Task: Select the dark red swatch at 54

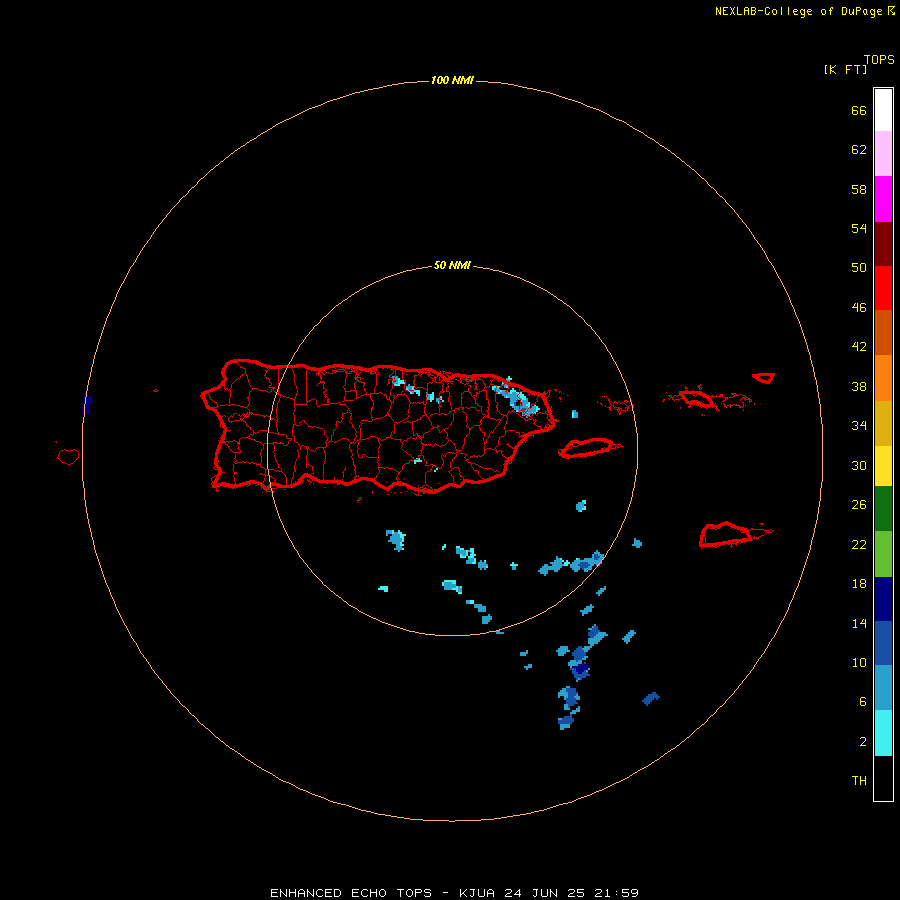Action: (883, 243)
